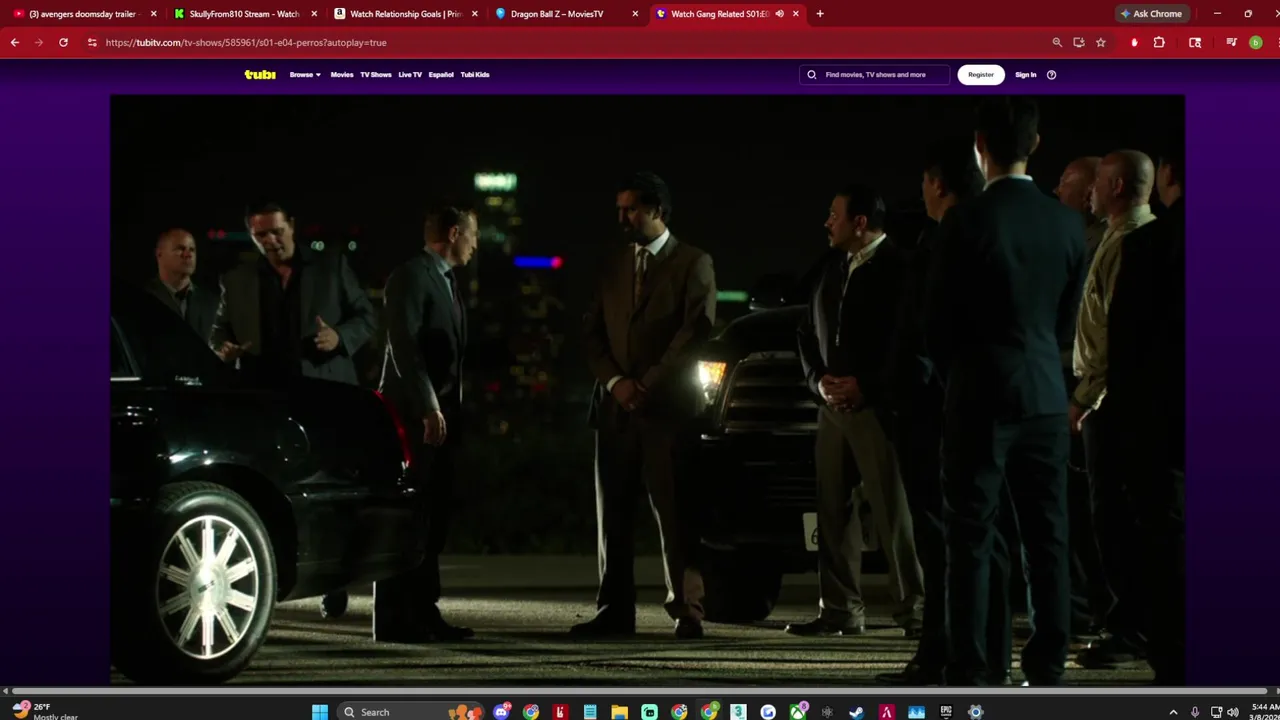This screenshot has height=720, width=1280.
Task: Open the media controls icon
Action: coord(1231,43)
